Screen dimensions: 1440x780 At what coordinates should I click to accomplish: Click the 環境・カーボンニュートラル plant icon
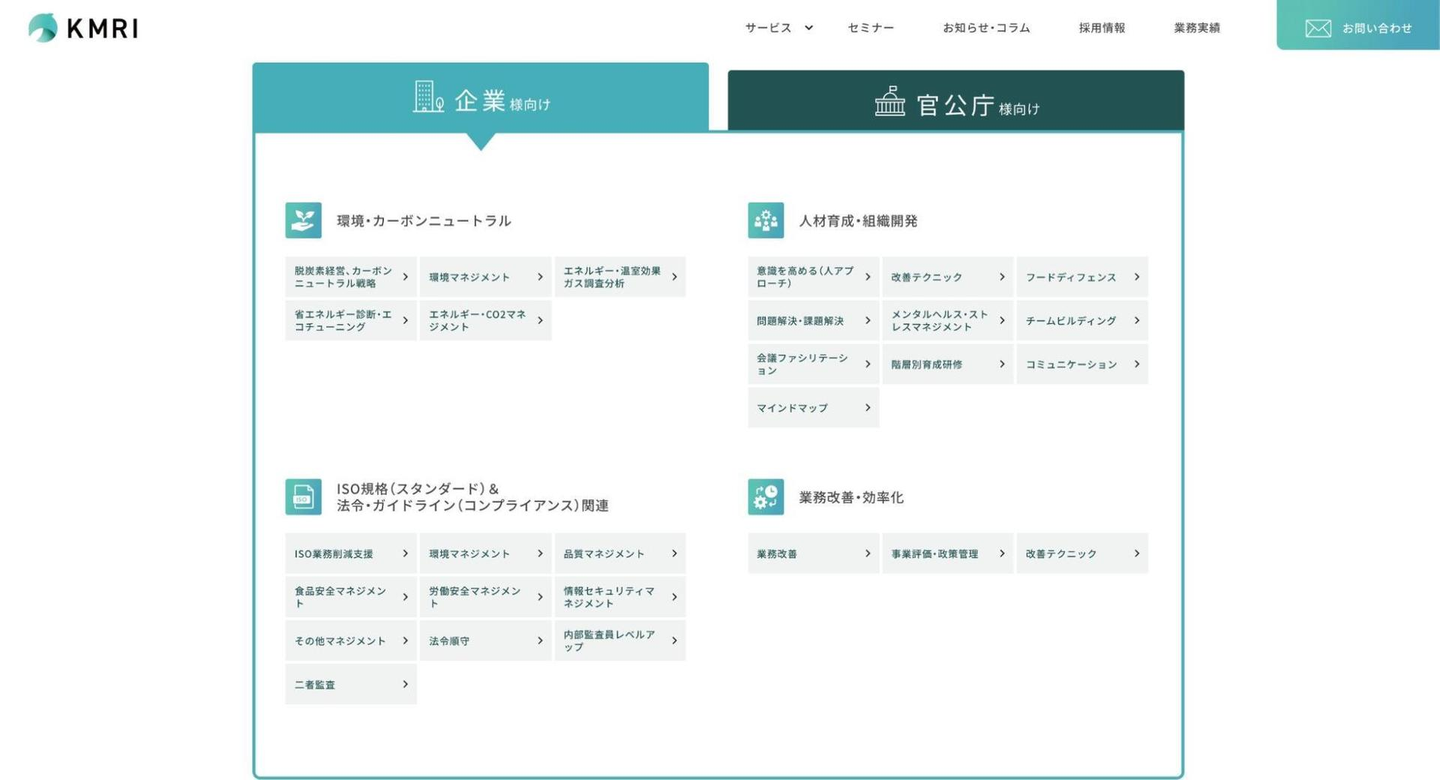pos(303,220)
